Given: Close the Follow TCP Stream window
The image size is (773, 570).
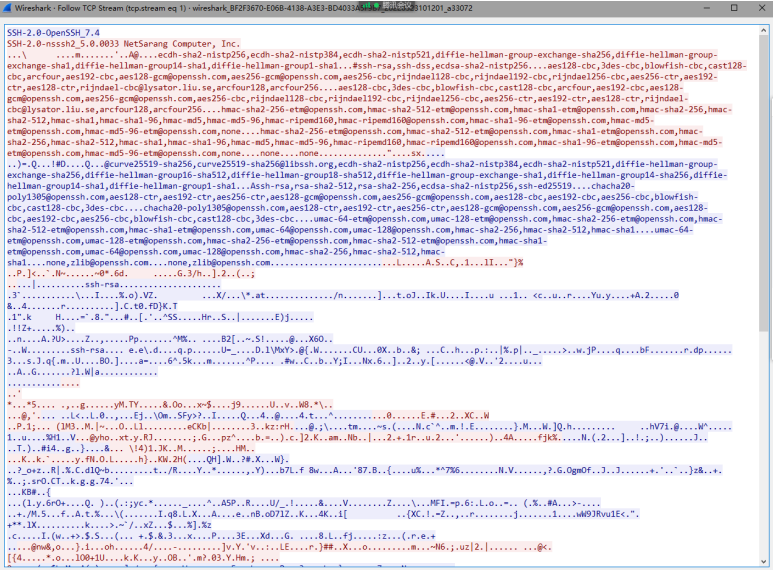Looking at the screenshot, I should tap(761, 8).
